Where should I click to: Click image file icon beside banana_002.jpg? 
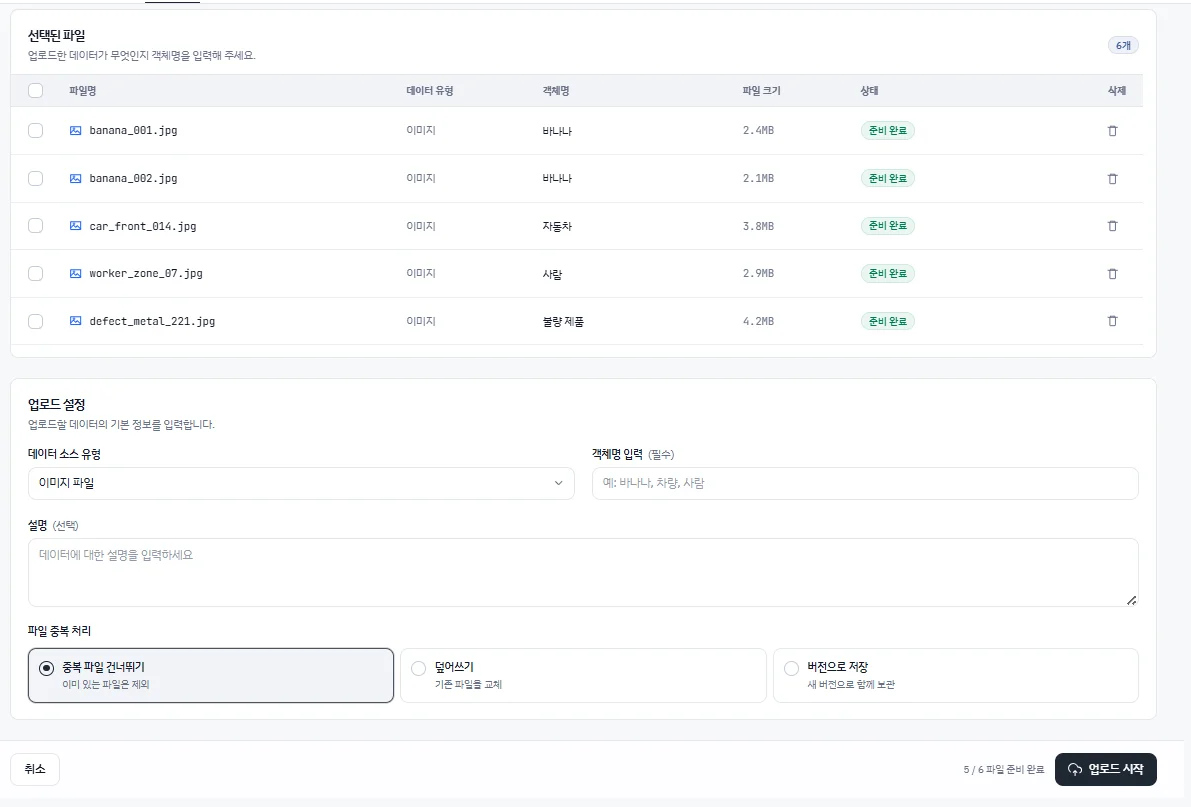pos(75,179)
